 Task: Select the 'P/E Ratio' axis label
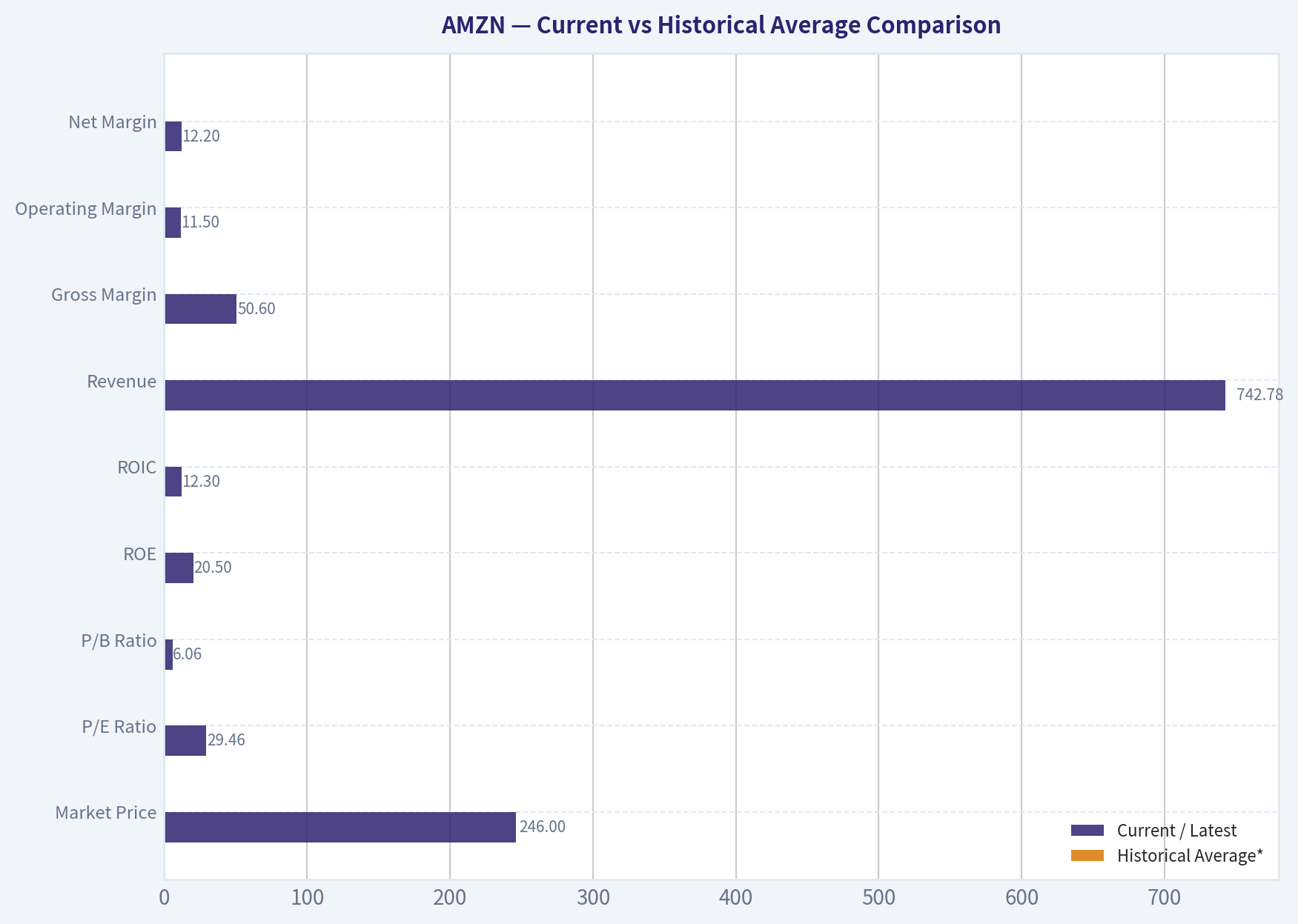119,726
